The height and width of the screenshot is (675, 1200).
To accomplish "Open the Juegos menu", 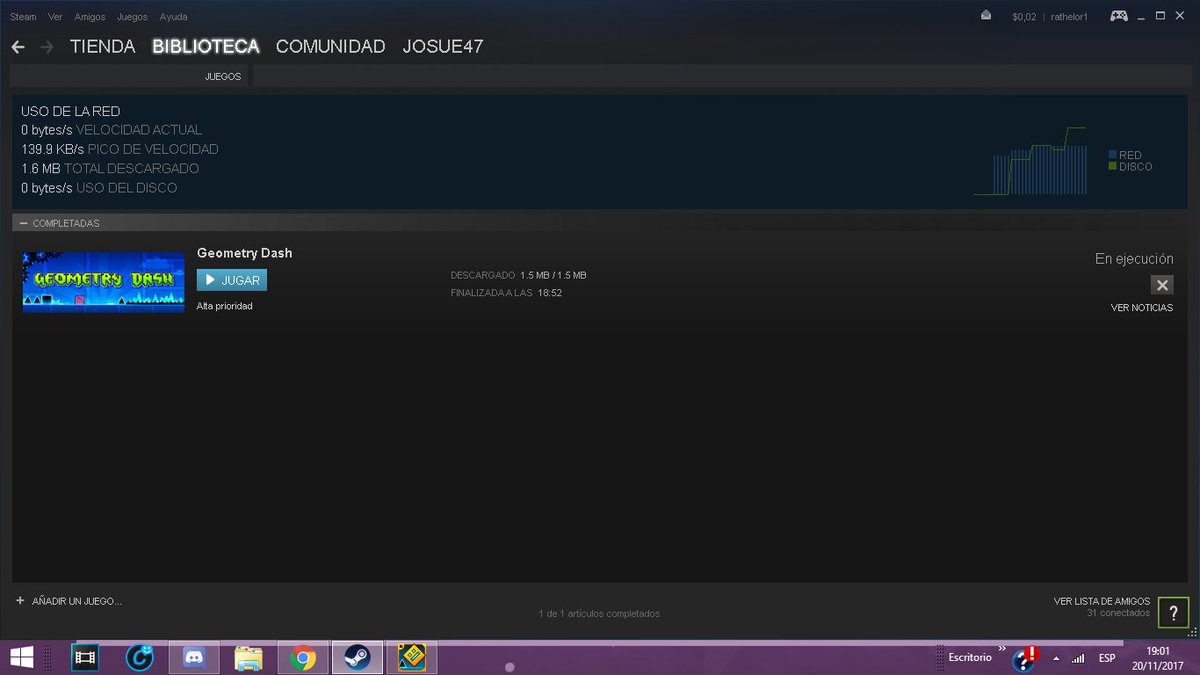I will click(x=133, y=17).
